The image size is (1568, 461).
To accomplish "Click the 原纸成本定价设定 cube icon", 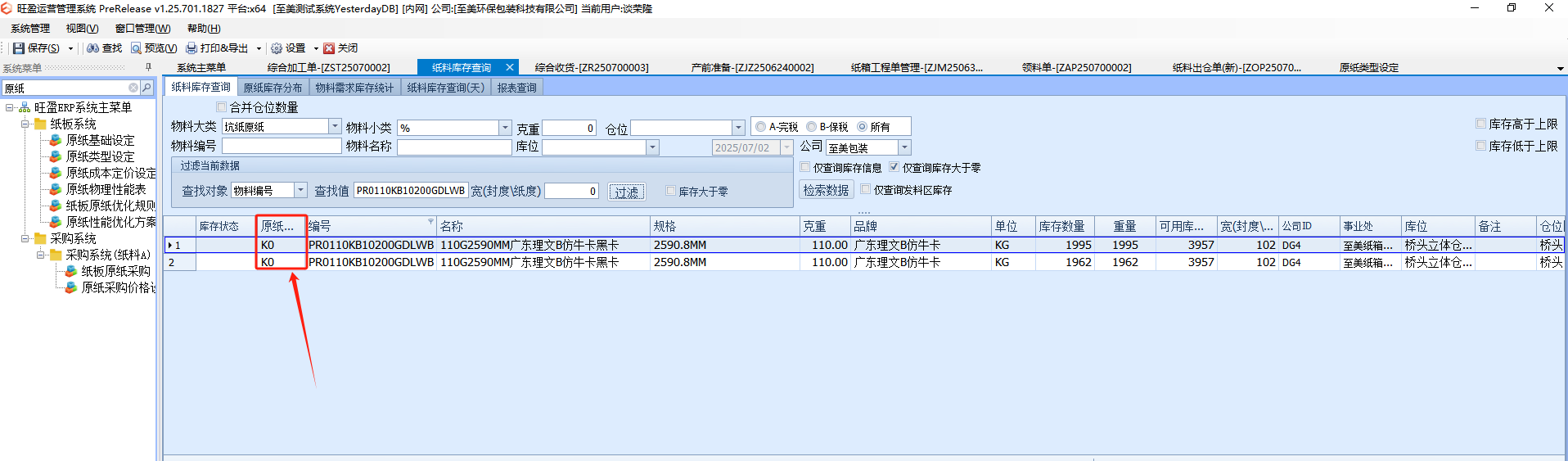I will 56,173.
